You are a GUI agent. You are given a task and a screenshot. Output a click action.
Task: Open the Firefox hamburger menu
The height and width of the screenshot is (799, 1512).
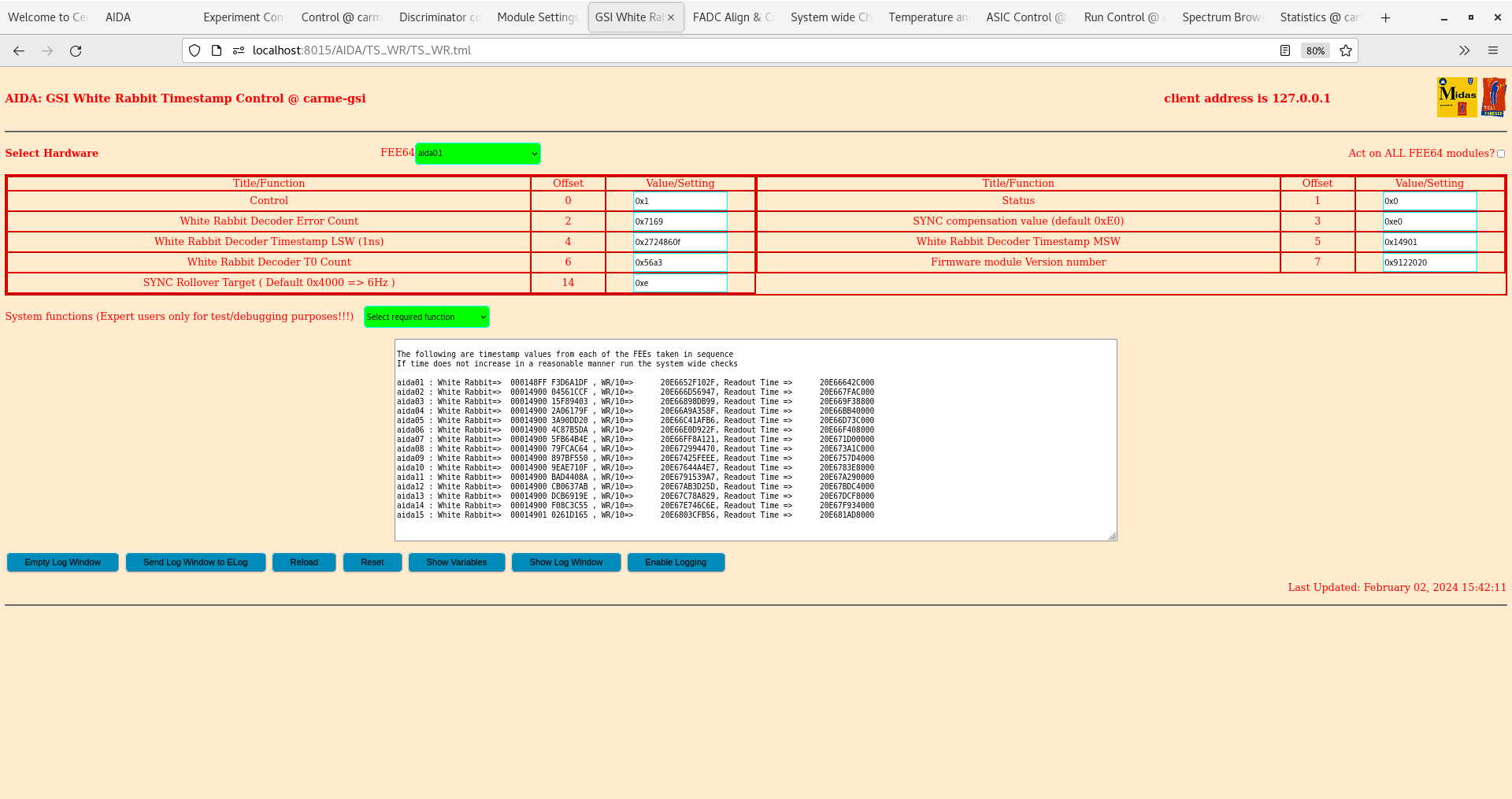tap(1492, 50)
